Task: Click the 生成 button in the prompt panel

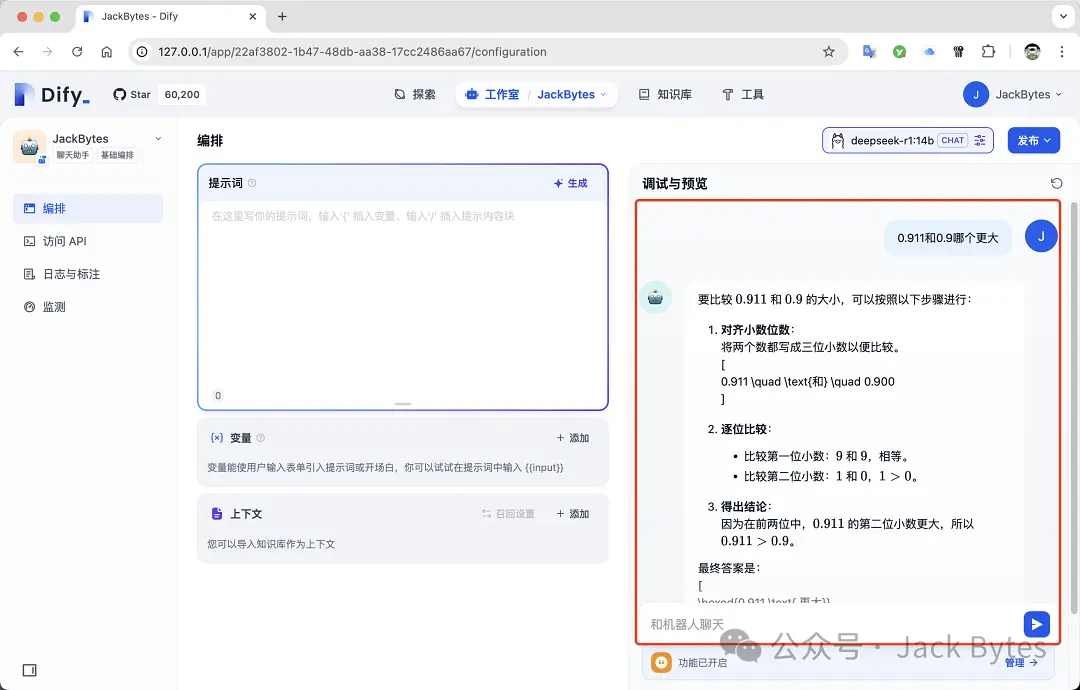Action: [571, 183]
